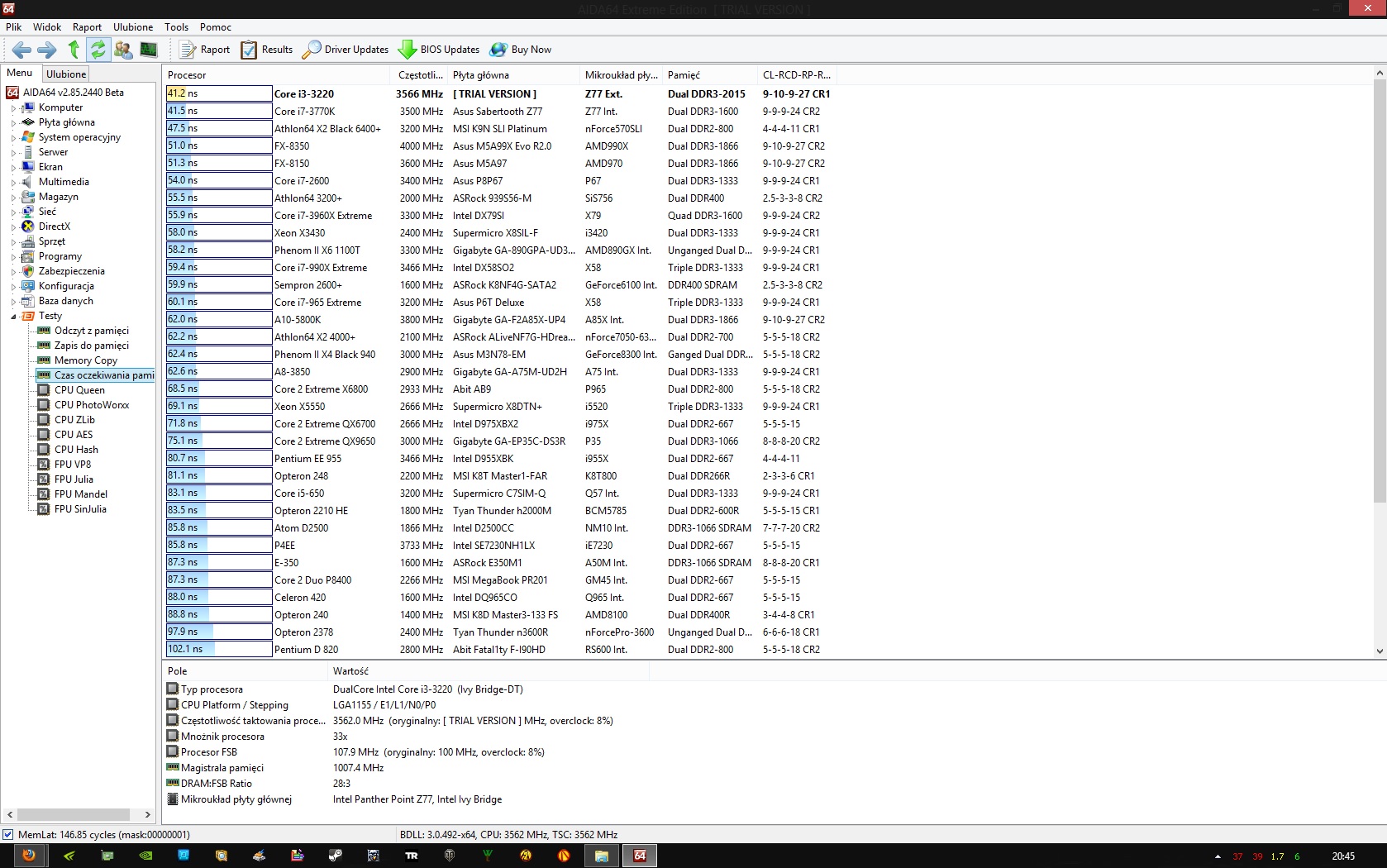
Task: Open Steam from the taskbar
Action: (335, 856)
